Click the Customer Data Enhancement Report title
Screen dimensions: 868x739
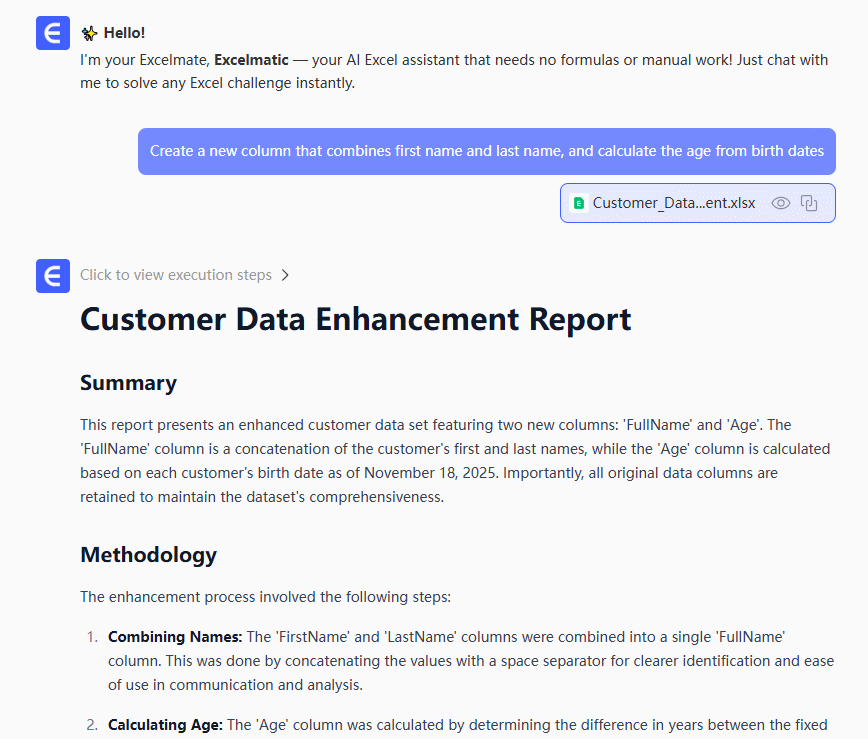[x=355, y=319]
